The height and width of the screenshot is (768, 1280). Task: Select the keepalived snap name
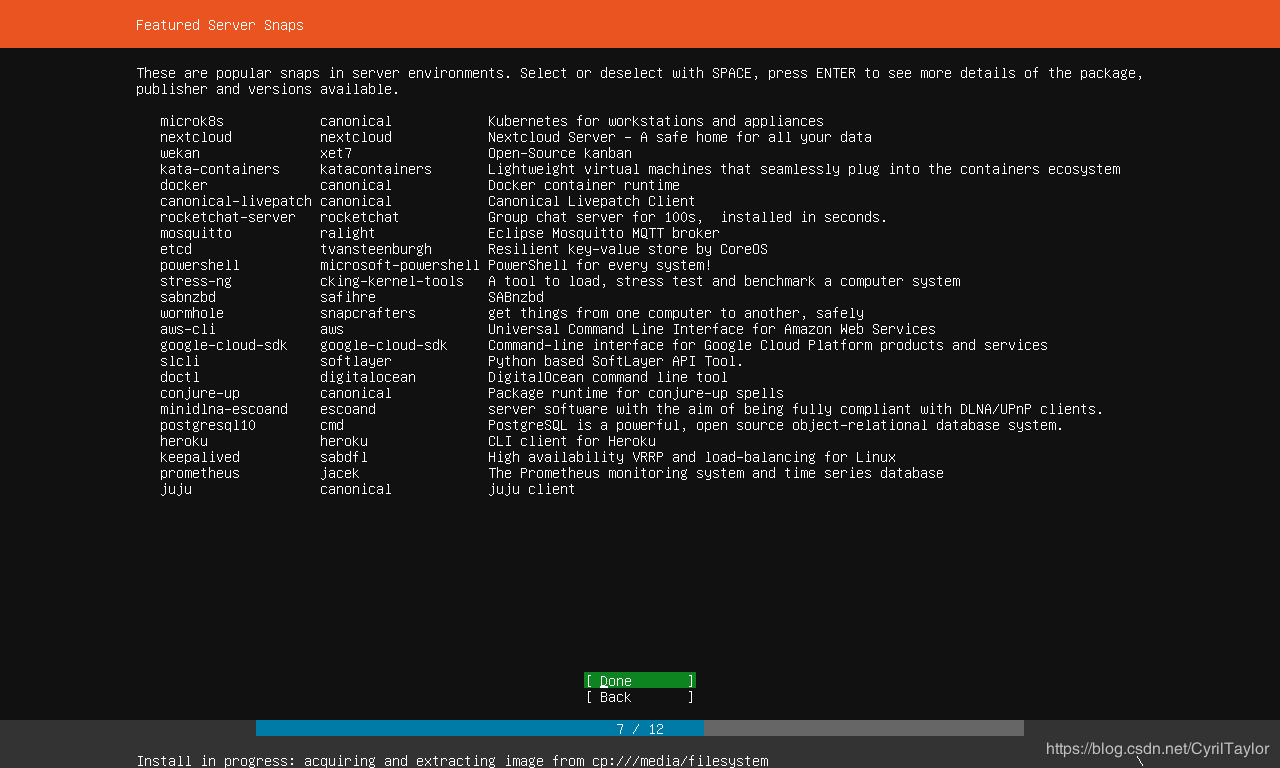[200, 457]
